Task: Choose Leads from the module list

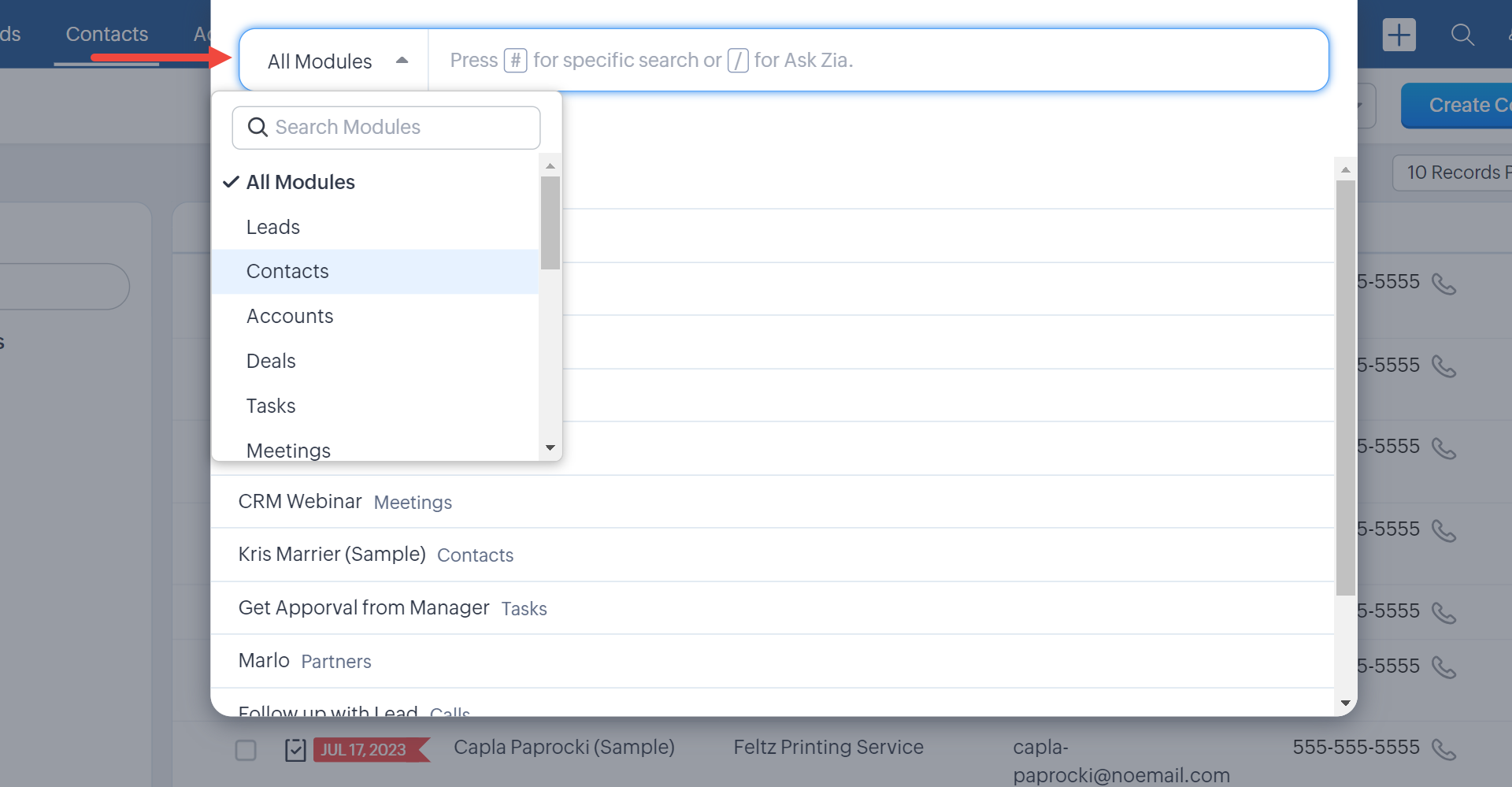Action: click(x=273, y=227)
